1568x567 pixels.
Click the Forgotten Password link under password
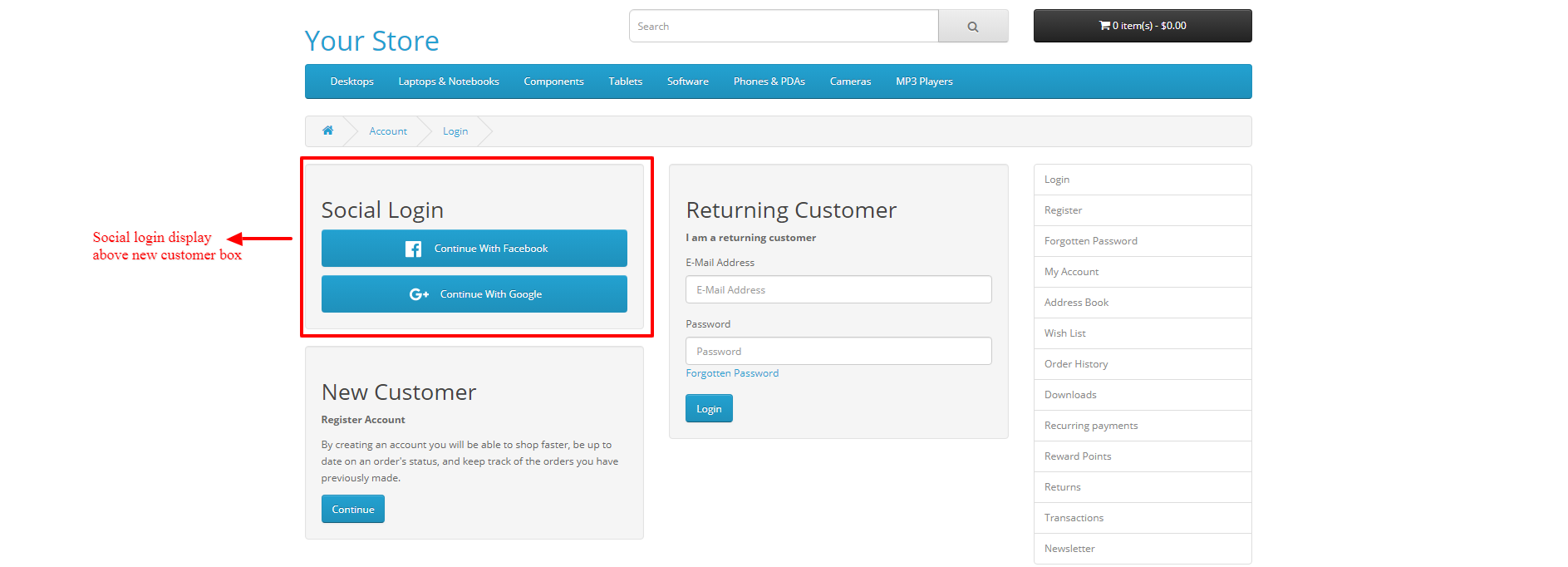732,373
